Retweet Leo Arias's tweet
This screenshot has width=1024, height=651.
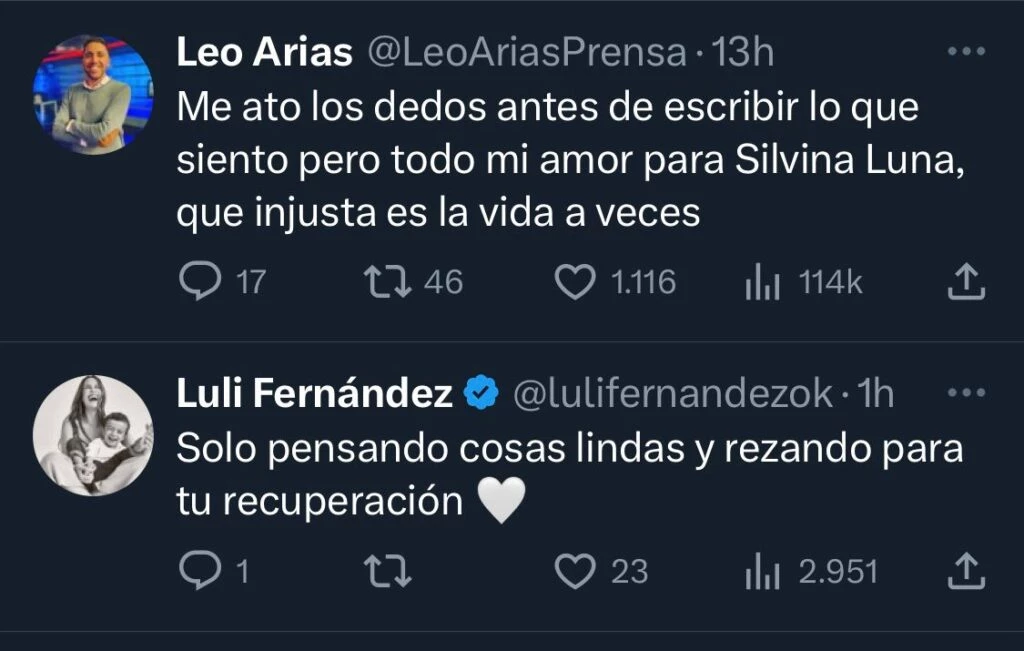[386, 282]
